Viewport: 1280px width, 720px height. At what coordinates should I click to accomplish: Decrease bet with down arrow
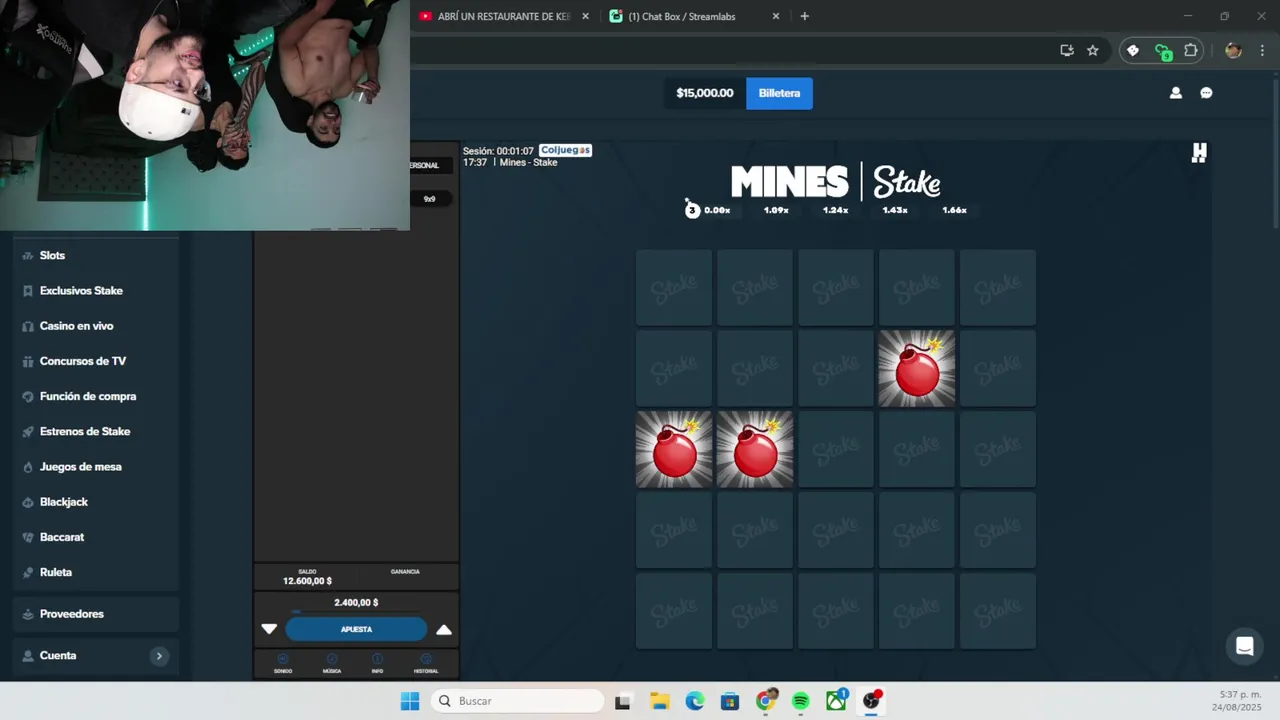(269, 629)
